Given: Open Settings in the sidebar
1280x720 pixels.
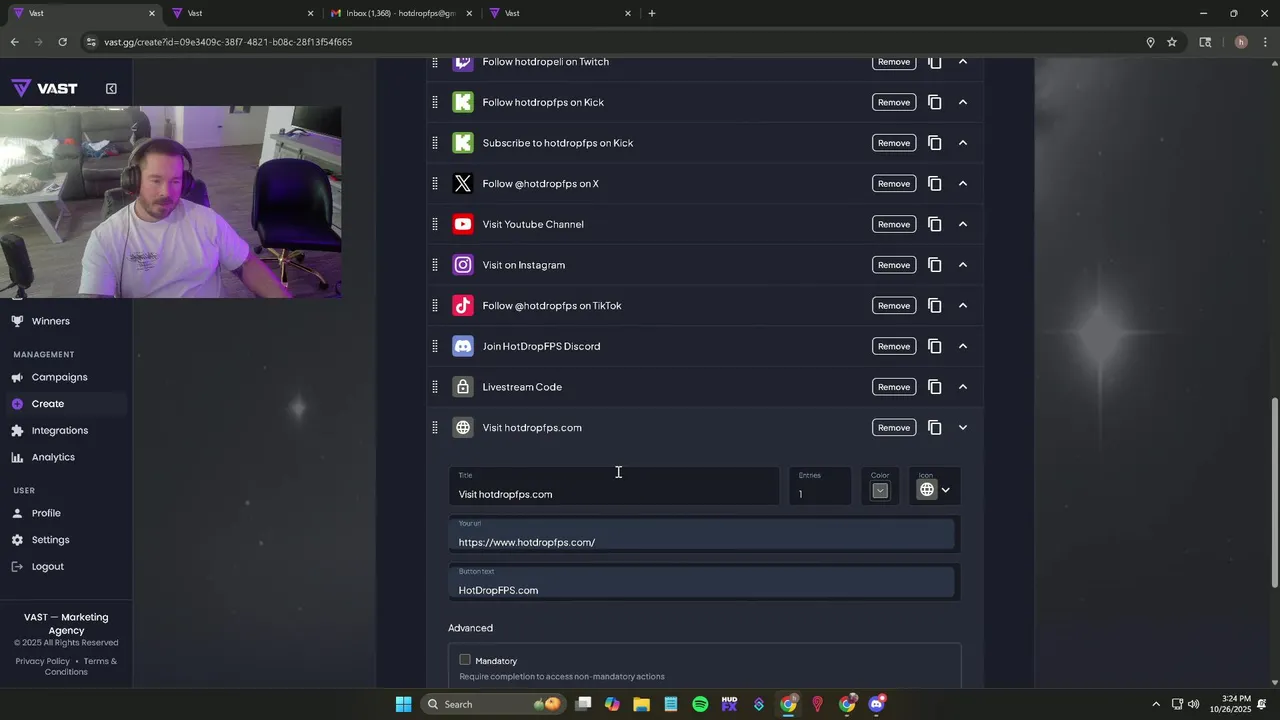Looking at the screenshot, I should pyautogui.click(x=50, y=540).
